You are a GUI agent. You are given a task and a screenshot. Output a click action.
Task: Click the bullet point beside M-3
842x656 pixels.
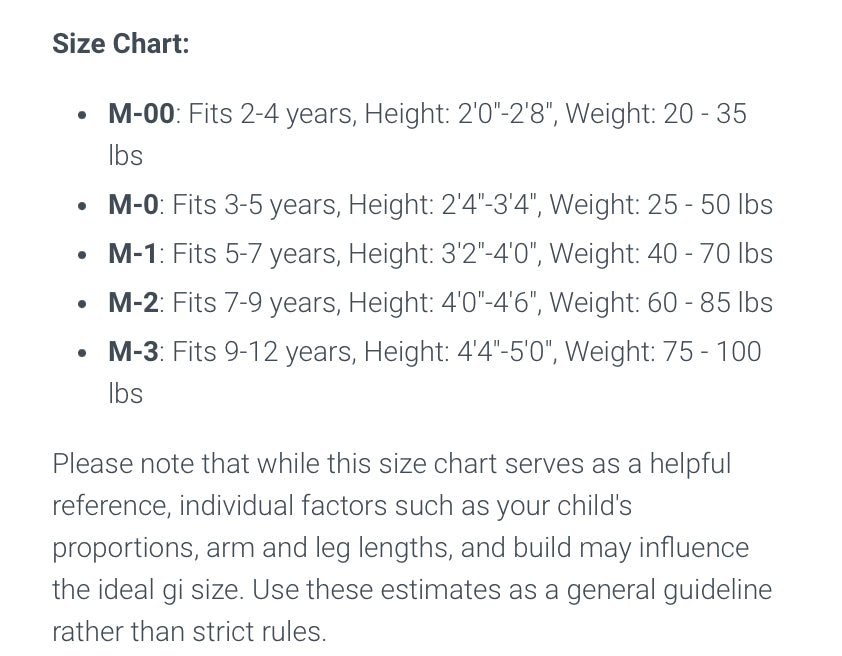[x=82, y=353]
